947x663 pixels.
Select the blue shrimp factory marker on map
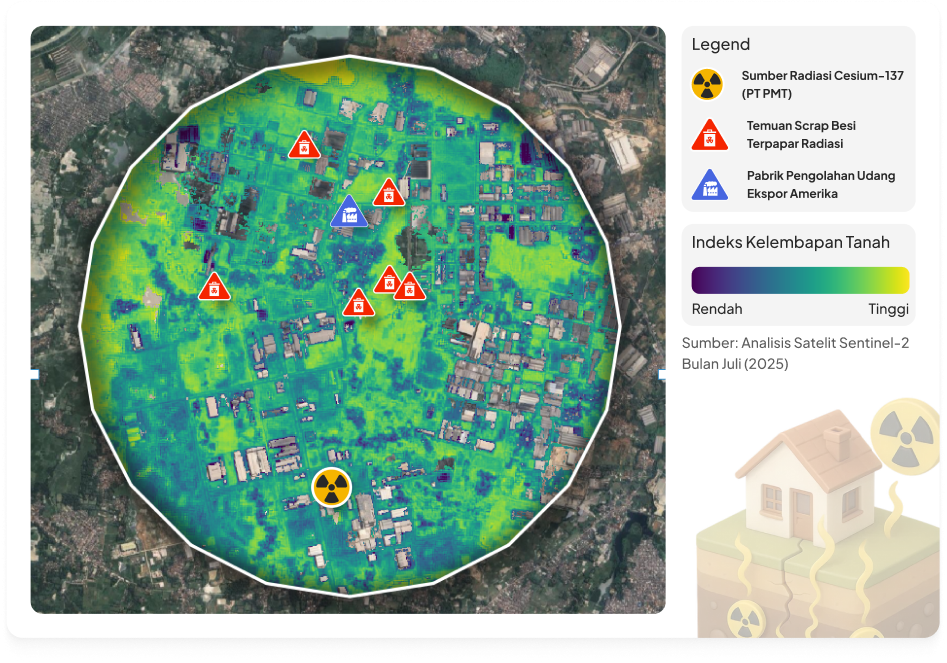349,212
